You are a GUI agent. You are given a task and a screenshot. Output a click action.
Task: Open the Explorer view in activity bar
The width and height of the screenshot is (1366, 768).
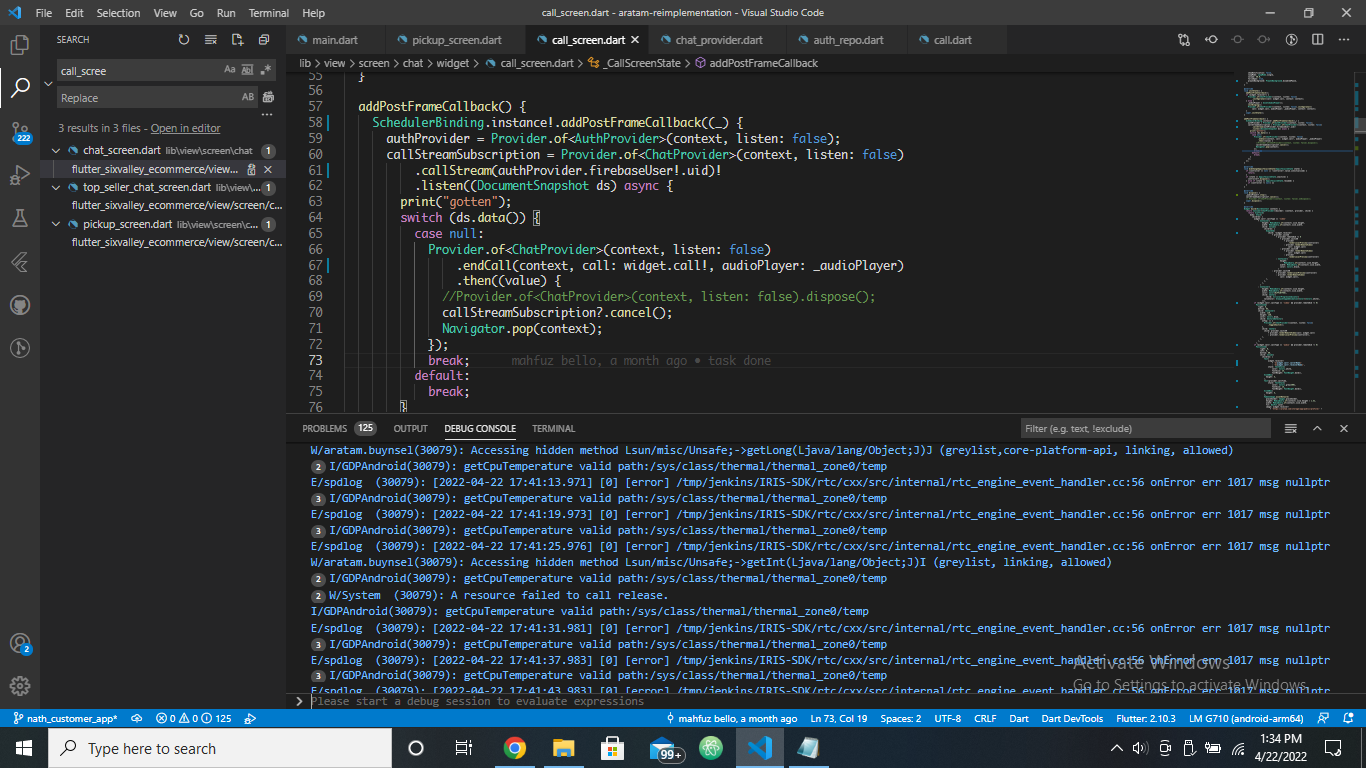pyautogui.click(x=20, y=45)
